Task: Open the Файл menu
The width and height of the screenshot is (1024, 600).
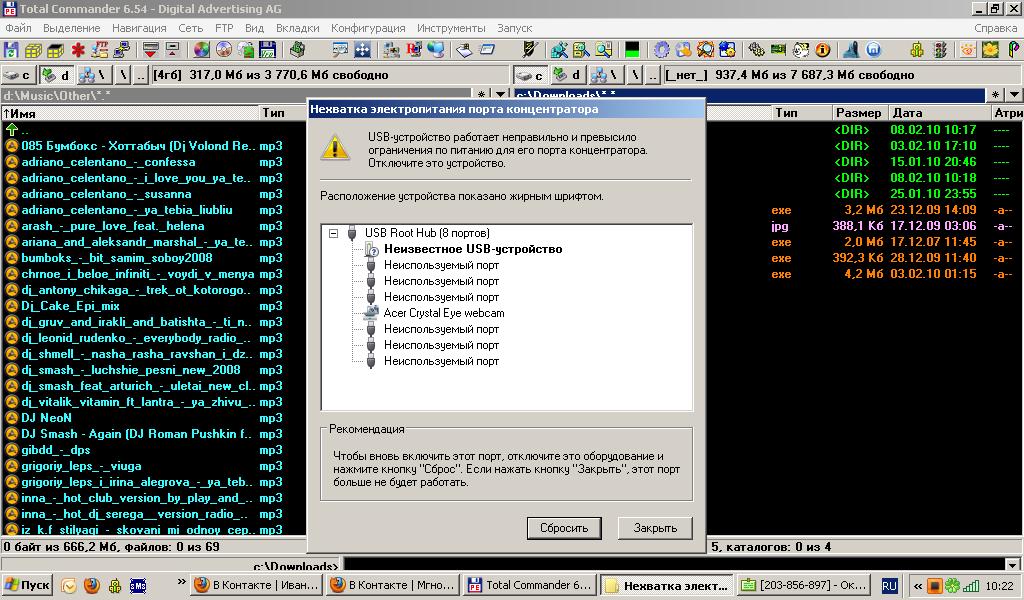Action: pyautogui.click(x=18, y=28)
